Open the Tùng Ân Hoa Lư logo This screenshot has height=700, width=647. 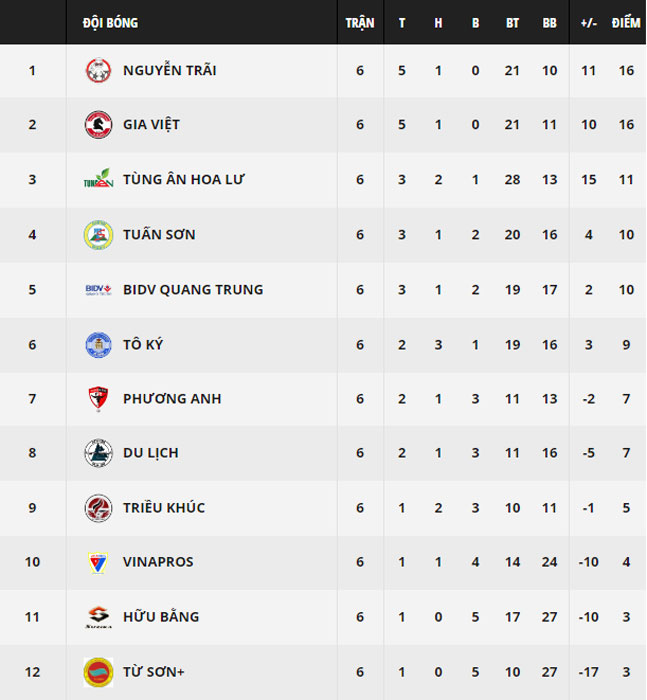[x=98, y=179]
